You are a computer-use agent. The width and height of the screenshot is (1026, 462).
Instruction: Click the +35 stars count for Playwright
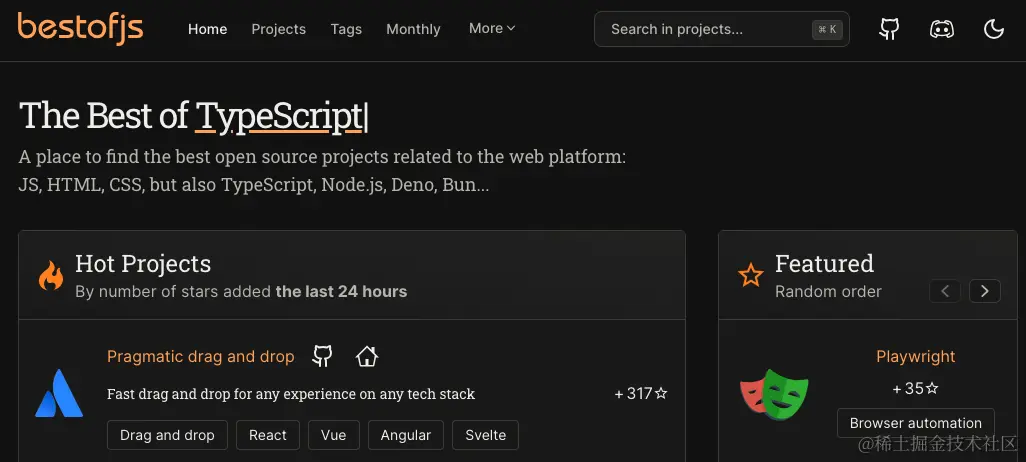[915, 389]
